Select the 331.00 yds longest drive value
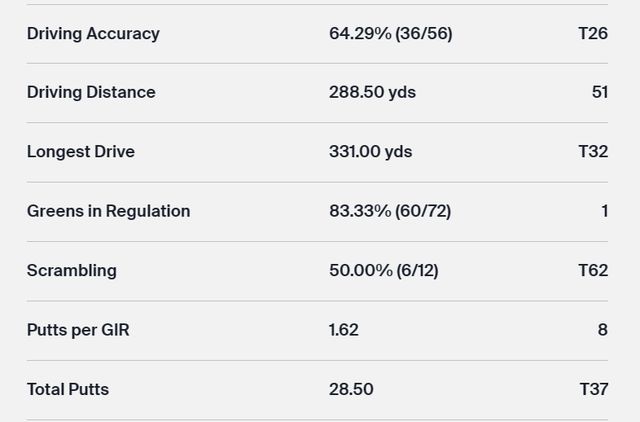 point(370,152)
